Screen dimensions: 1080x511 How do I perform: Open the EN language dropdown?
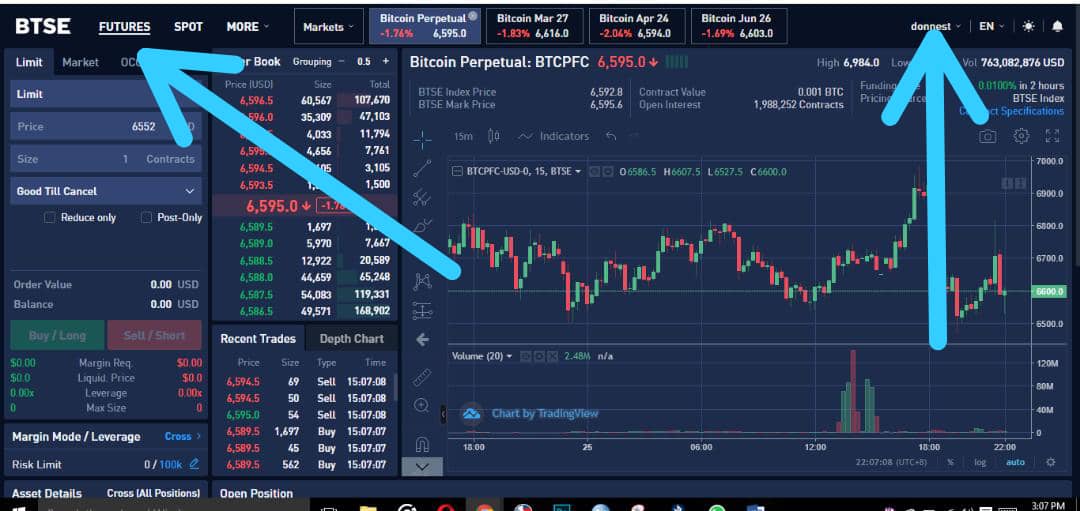[992, 26]
